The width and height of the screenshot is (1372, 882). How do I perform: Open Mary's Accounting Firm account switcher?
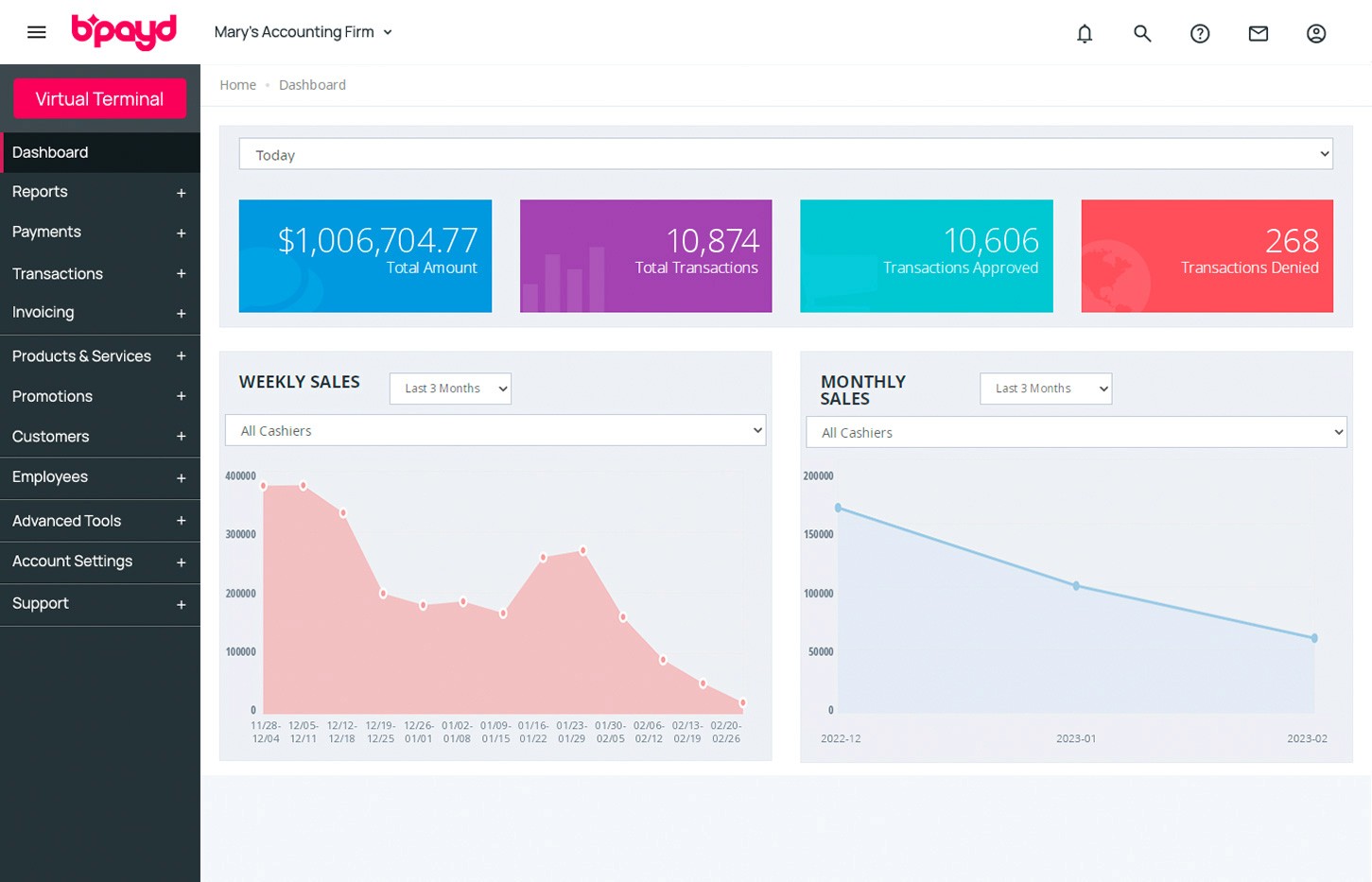pyautogui.click(x=303, y=32)
